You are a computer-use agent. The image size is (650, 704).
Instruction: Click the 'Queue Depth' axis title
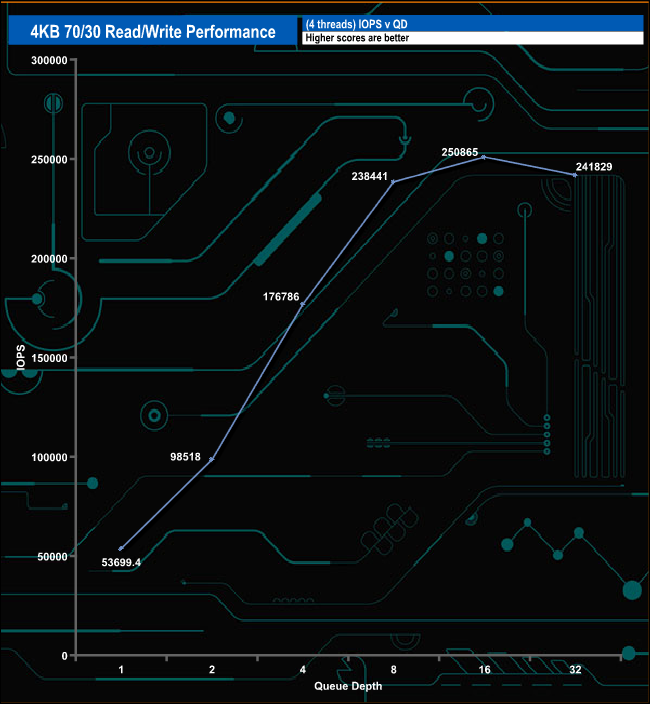(x=348, y=686)
